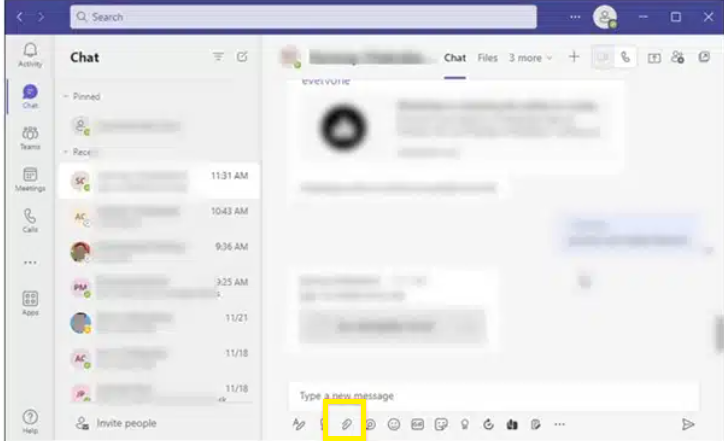Expand the 3 more tabs dropdown
This screenshot has width=724, height=441.
[530, 58]
